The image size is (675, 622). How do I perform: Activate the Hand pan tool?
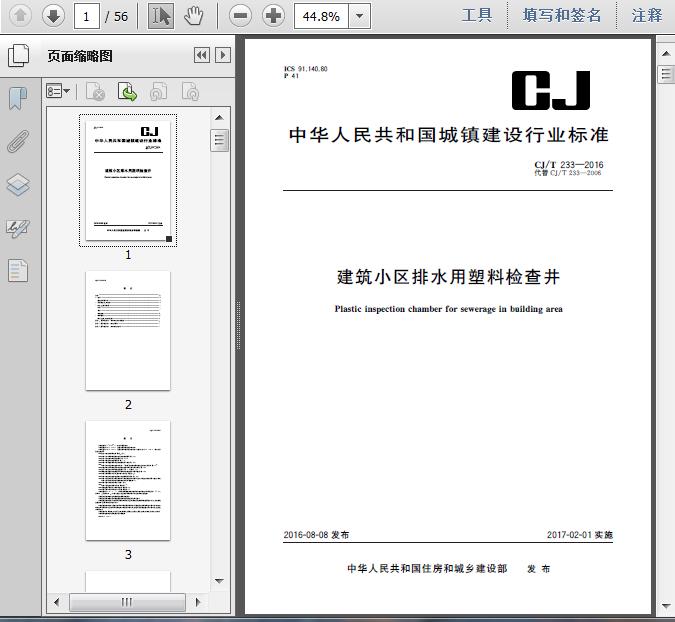tap(193, 15)
